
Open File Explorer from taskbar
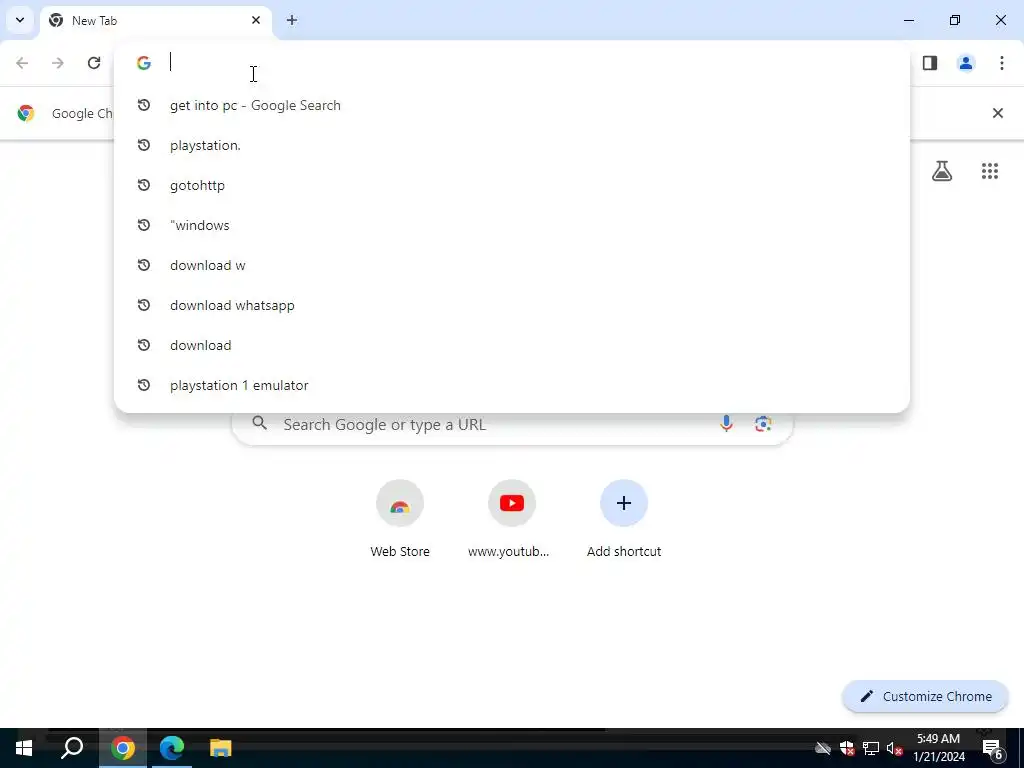221,748
